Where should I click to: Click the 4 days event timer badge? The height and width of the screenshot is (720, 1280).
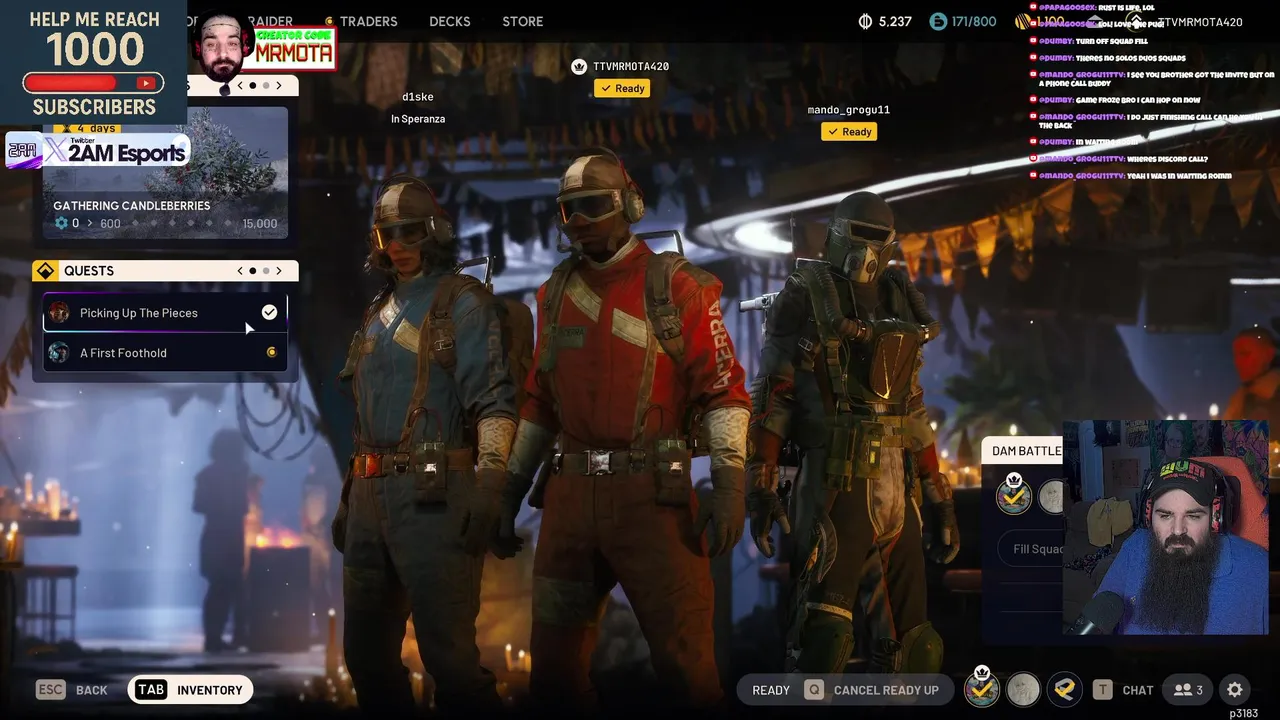coord(86,128)
